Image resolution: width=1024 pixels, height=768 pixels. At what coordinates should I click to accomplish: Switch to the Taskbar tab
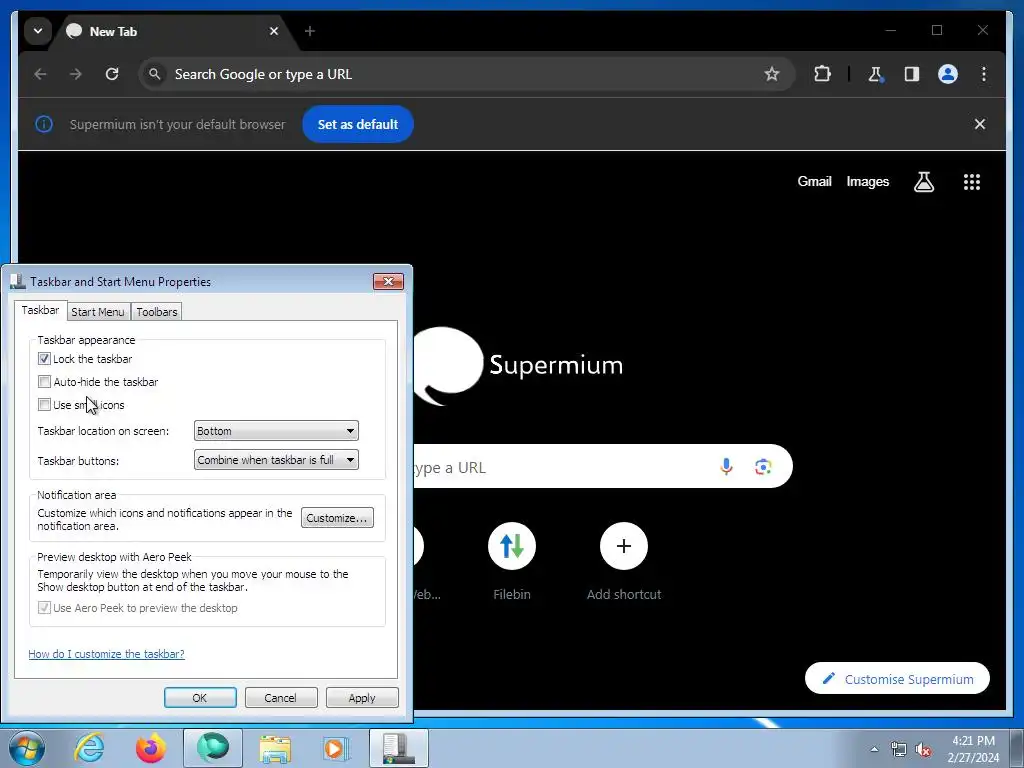point(40,310)
